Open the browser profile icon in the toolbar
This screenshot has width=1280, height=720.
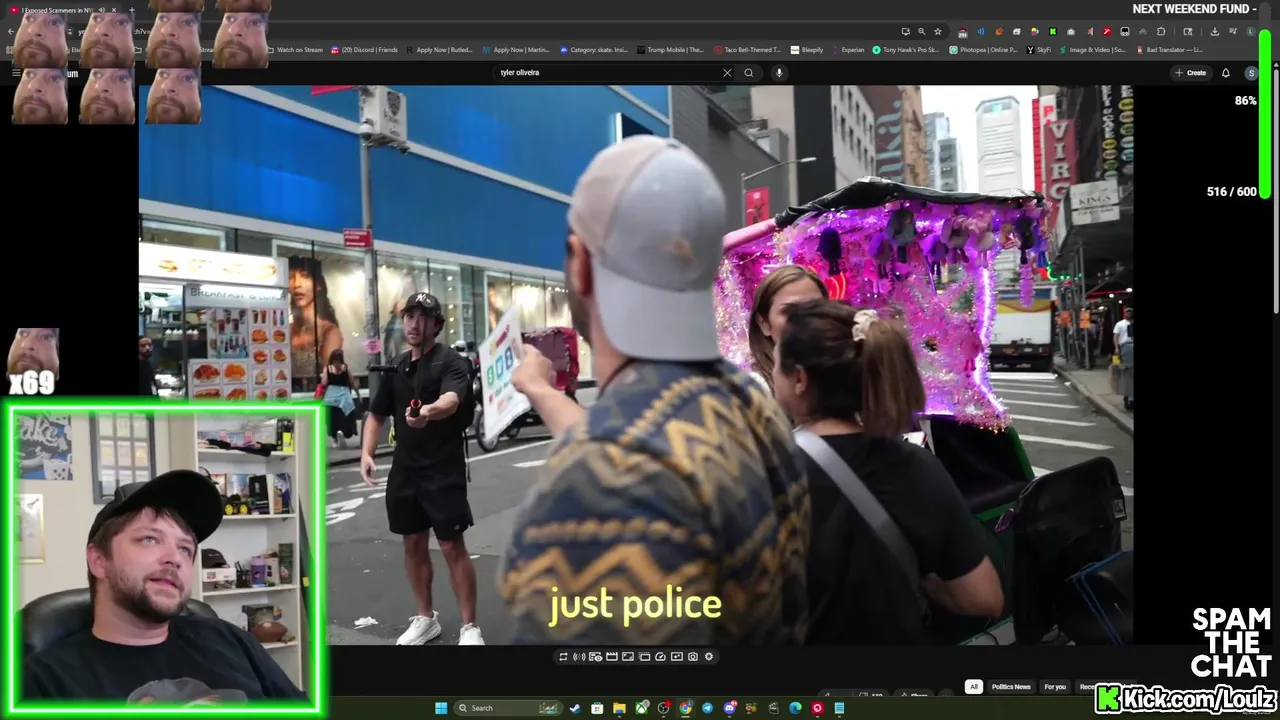(x=1251, y=31)
